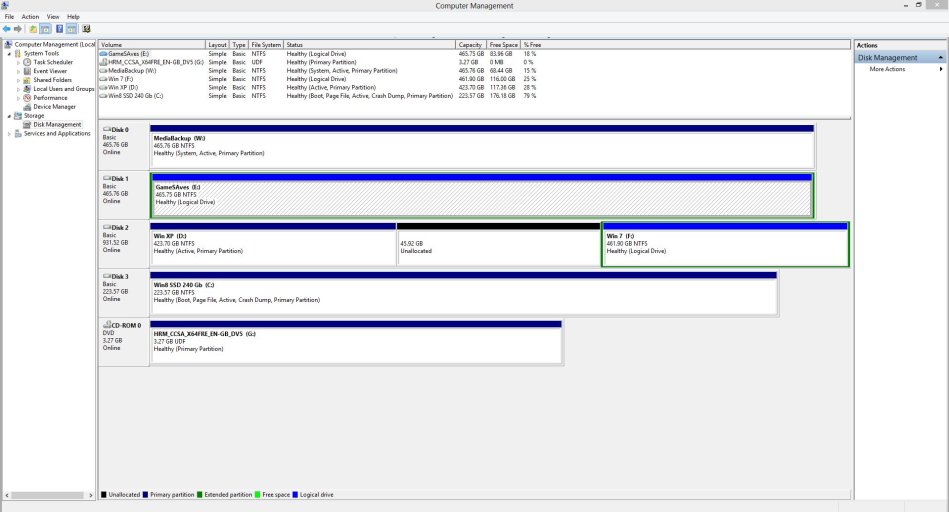
Task: Expand the Task Scheduler node
Action: click(19, 62)
